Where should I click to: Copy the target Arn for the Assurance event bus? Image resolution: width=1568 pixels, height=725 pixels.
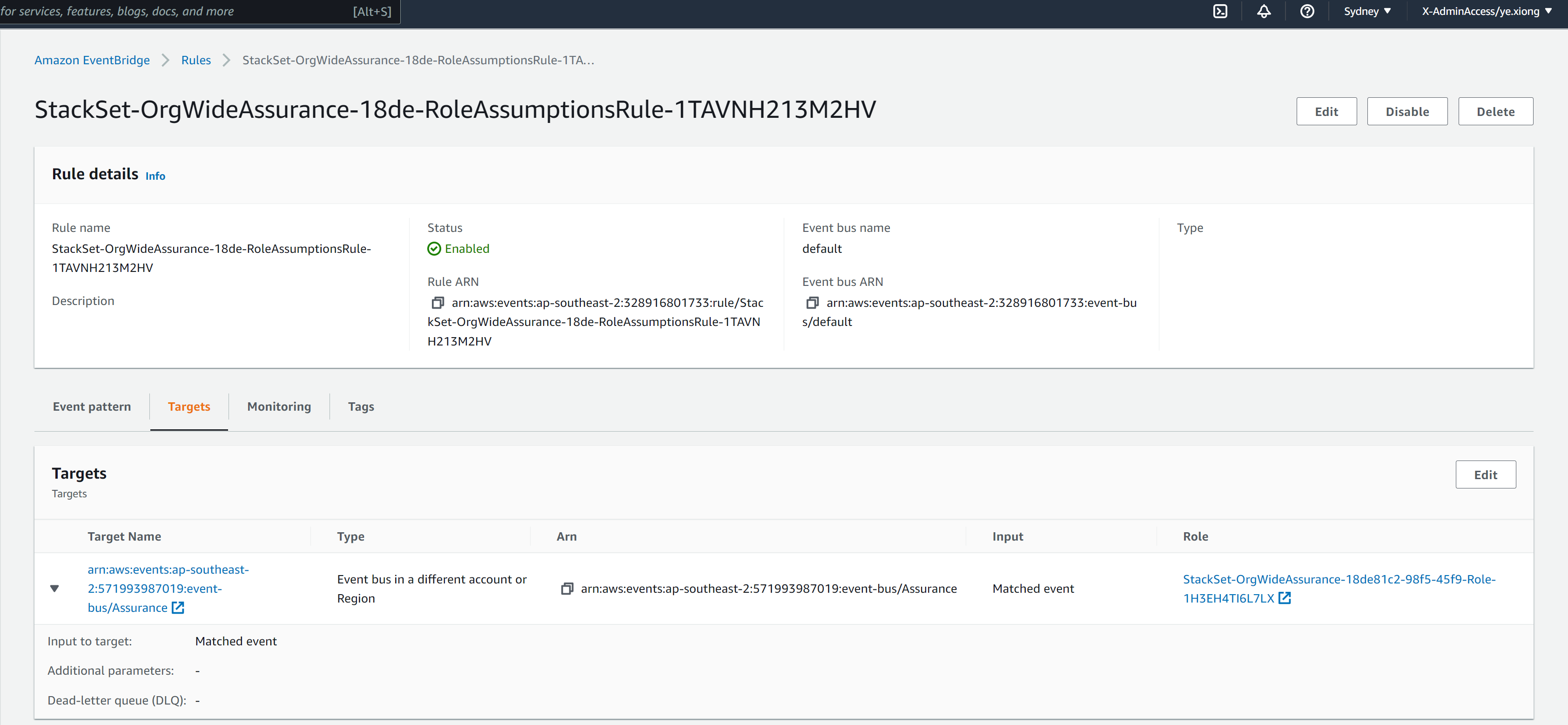tap(567, 588)
